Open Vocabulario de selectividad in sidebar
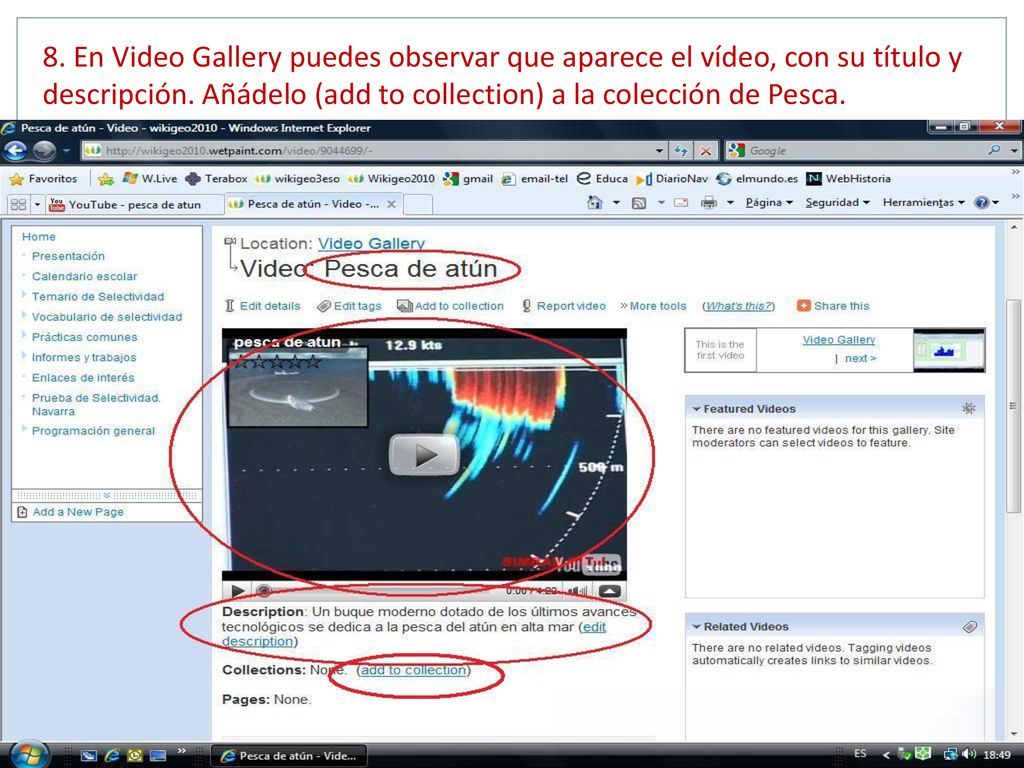The height and width of the screenshot is (768, 1024). click(107, 317)
